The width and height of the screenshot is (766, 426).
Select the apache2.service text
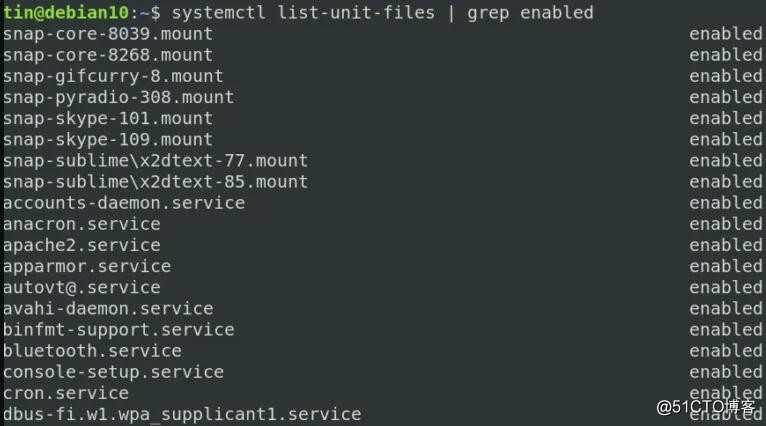(82, 245)
